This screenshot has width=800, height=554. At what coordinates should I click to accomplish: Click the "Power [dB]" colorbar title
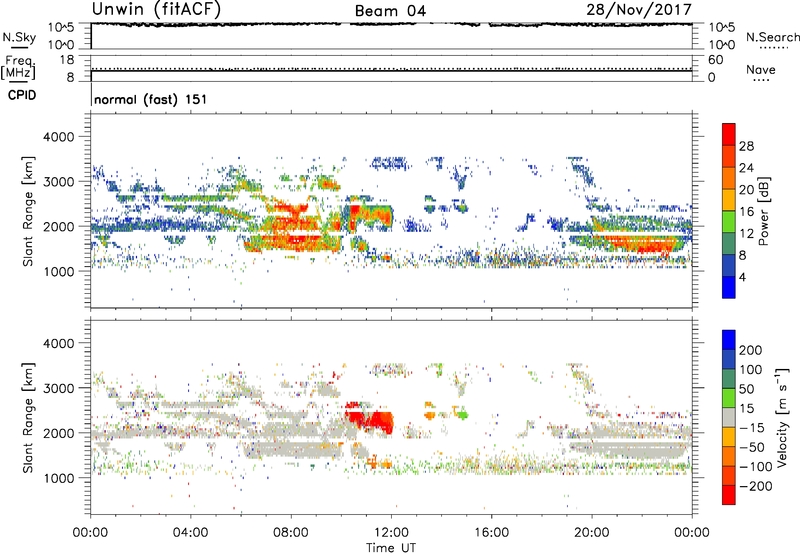click(763, 211)
